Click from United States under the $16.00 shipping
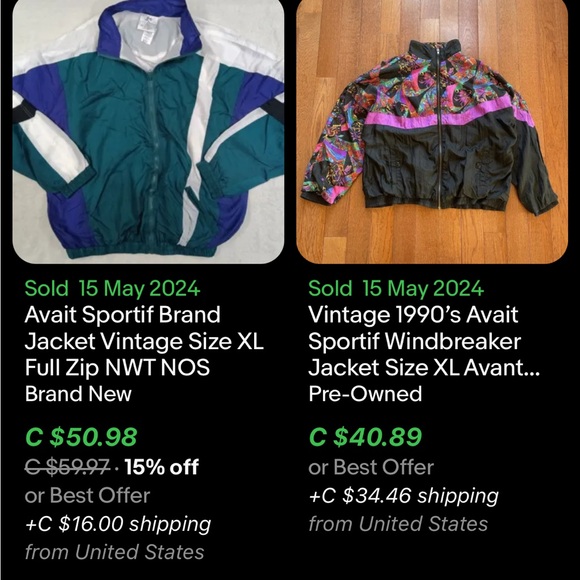The height and width of the screenshot is (580, 580). 114,552
